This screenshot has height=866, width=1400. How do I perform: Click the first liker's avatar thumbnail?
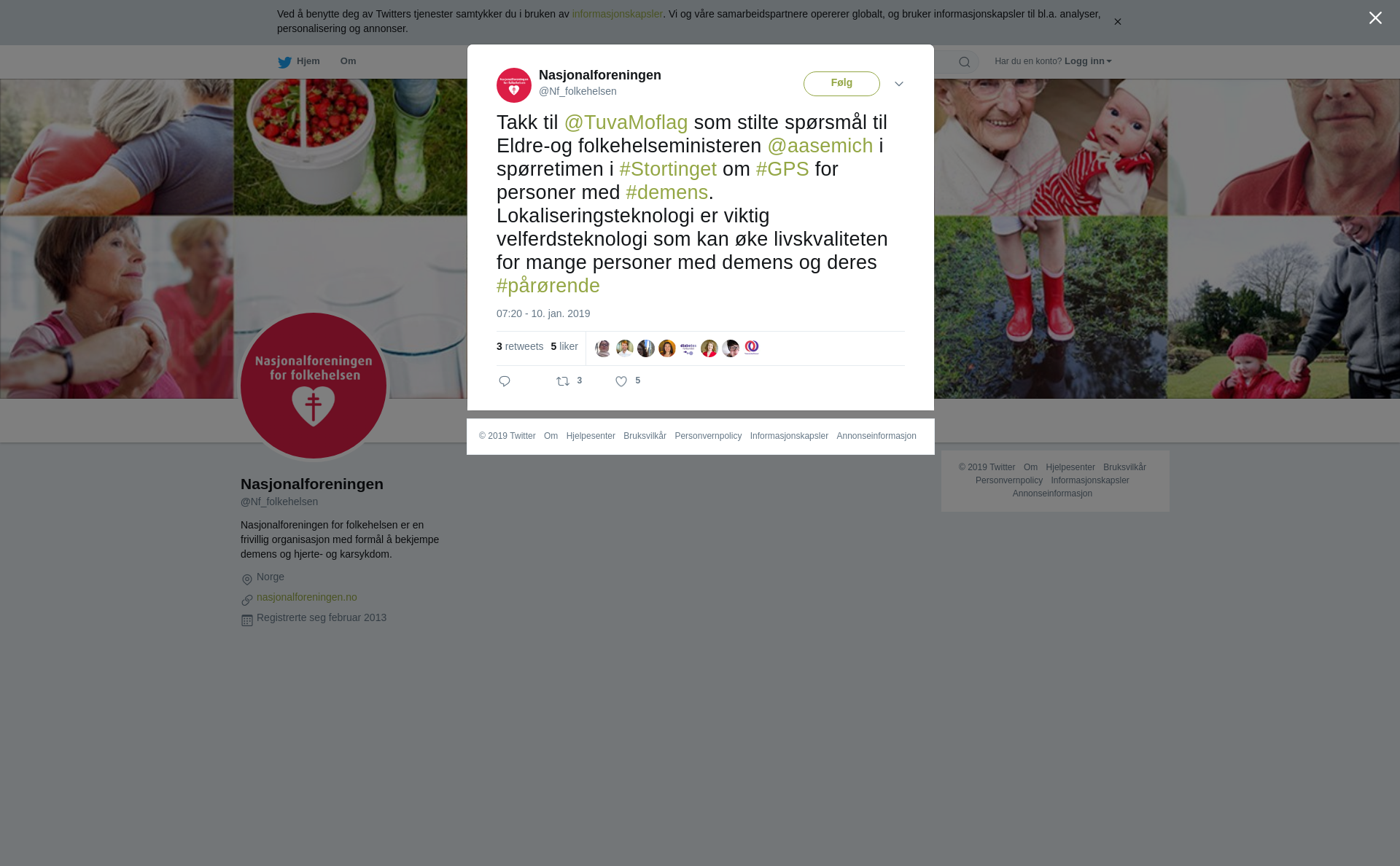coord(603,348)
